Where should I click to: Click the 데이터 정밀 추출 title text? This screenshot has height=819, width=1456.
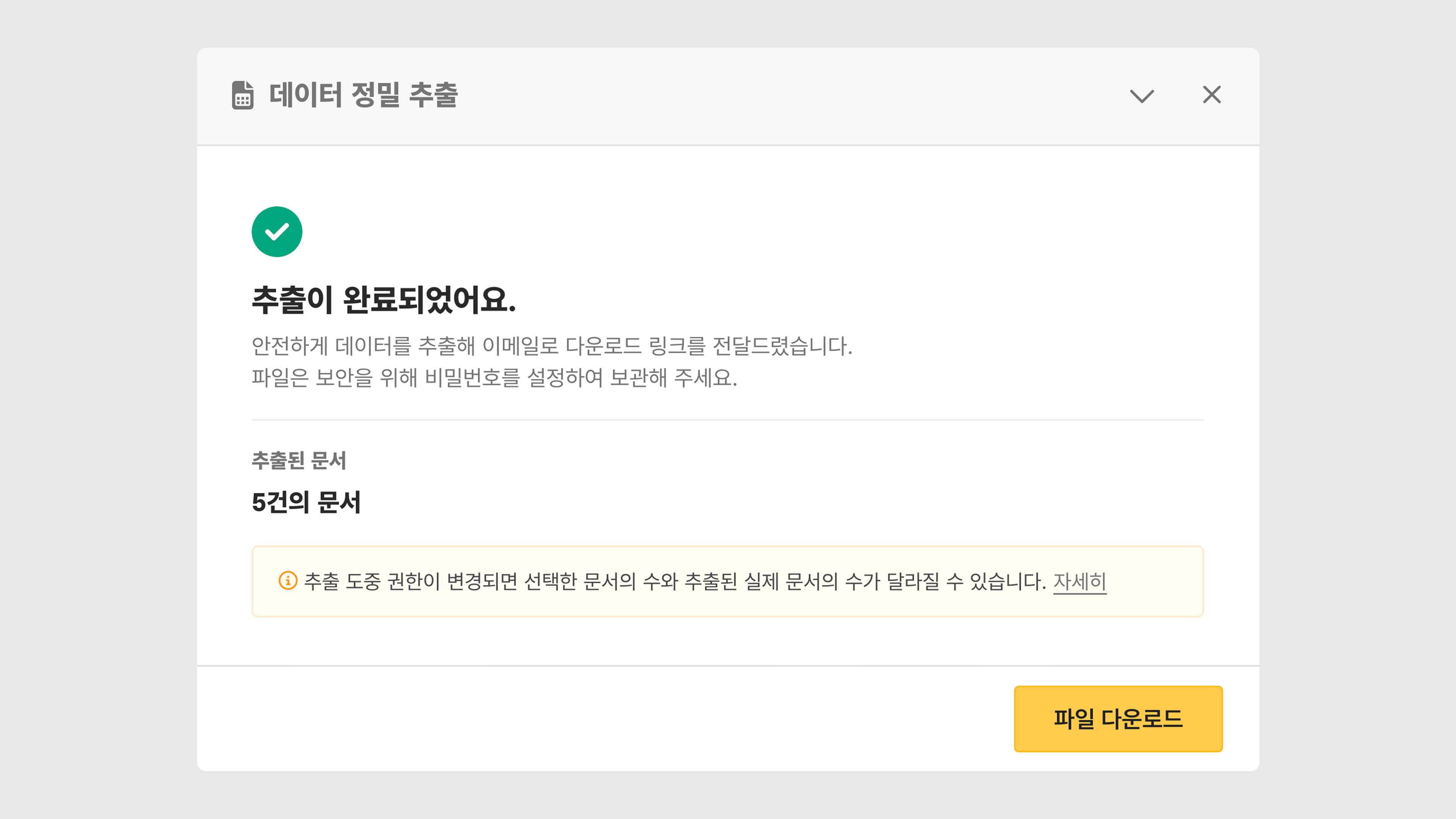tap(364, 95)
